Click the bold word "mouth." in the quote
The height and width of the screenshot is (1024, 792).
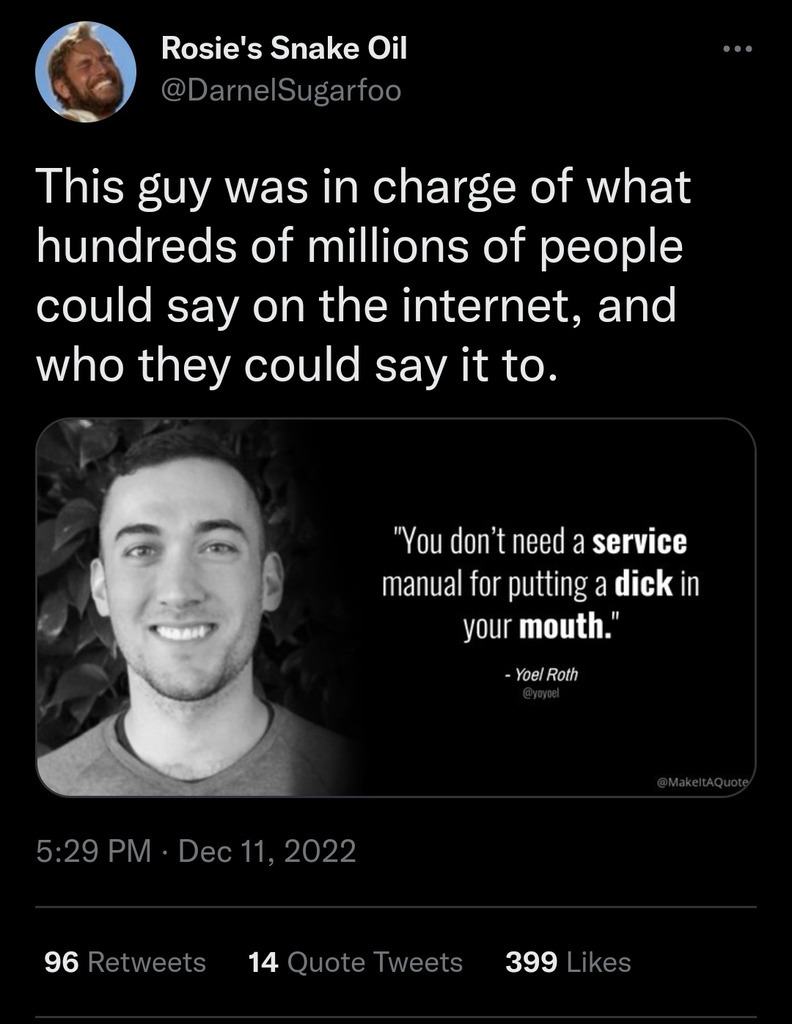tap(566, 628)
